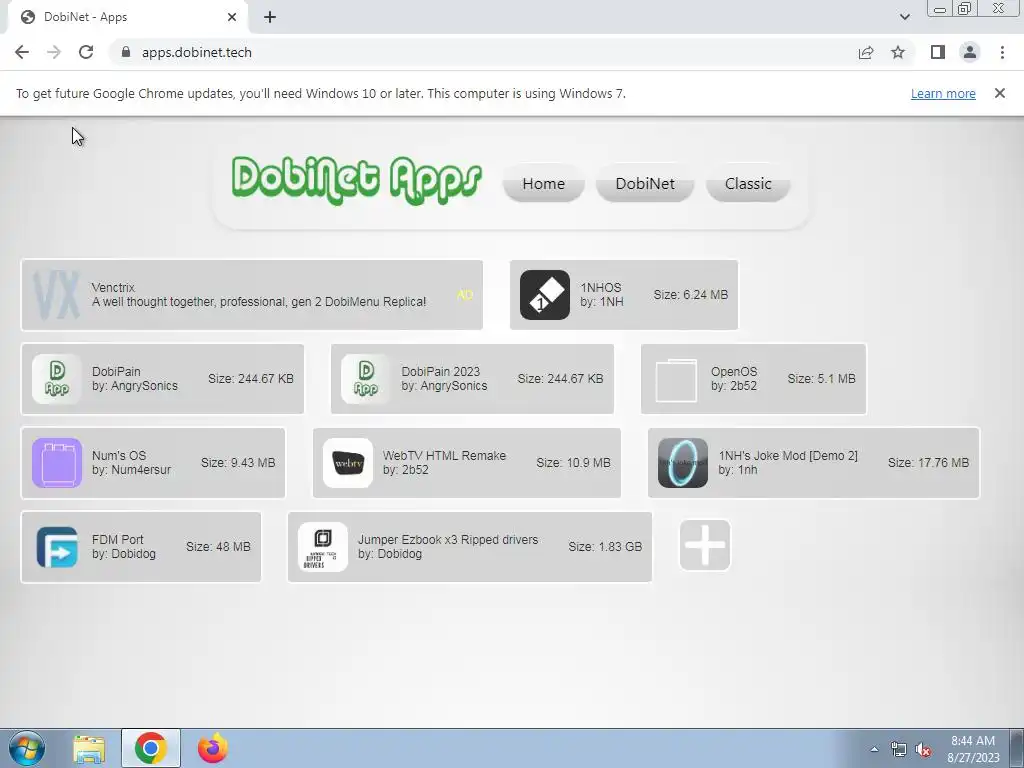Click the plus icon to add app

click(x=705, y=545)
